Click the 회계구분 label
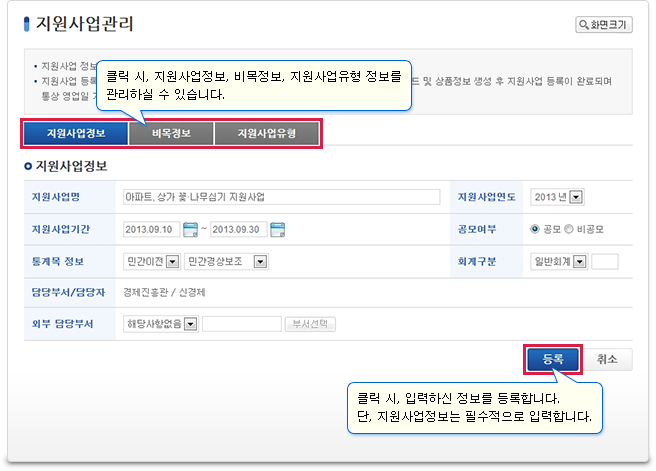 tap(477, 261)
